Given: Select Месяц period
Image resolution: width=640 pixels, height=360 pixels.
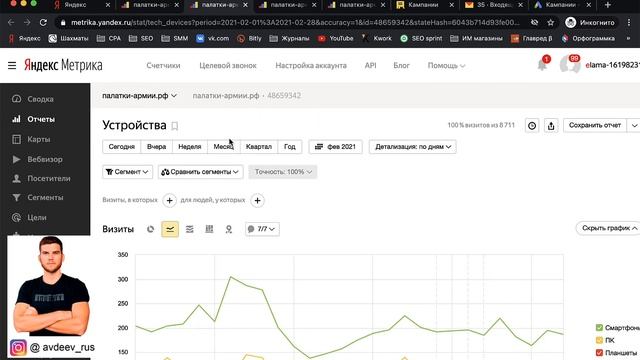Looking at the screenshot, I should point(224,147).
